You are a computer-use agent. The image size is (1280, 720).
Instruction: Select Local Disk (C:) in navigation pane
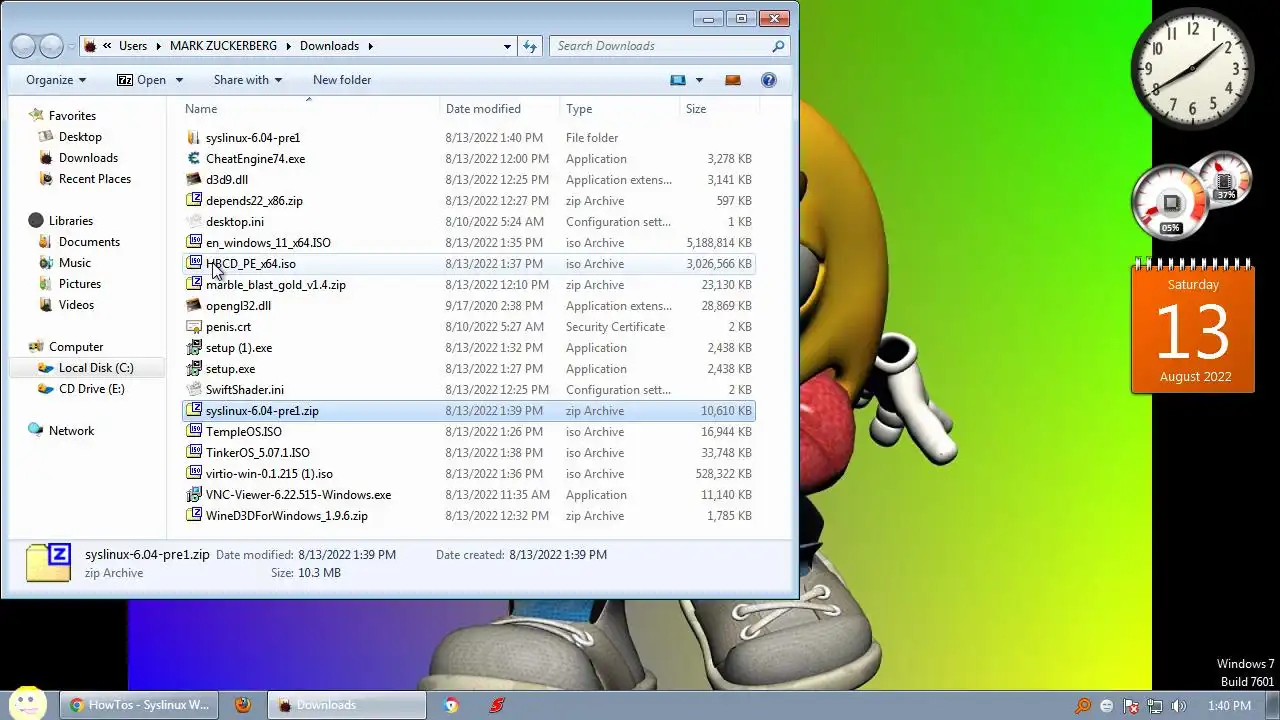pos(96,368)
